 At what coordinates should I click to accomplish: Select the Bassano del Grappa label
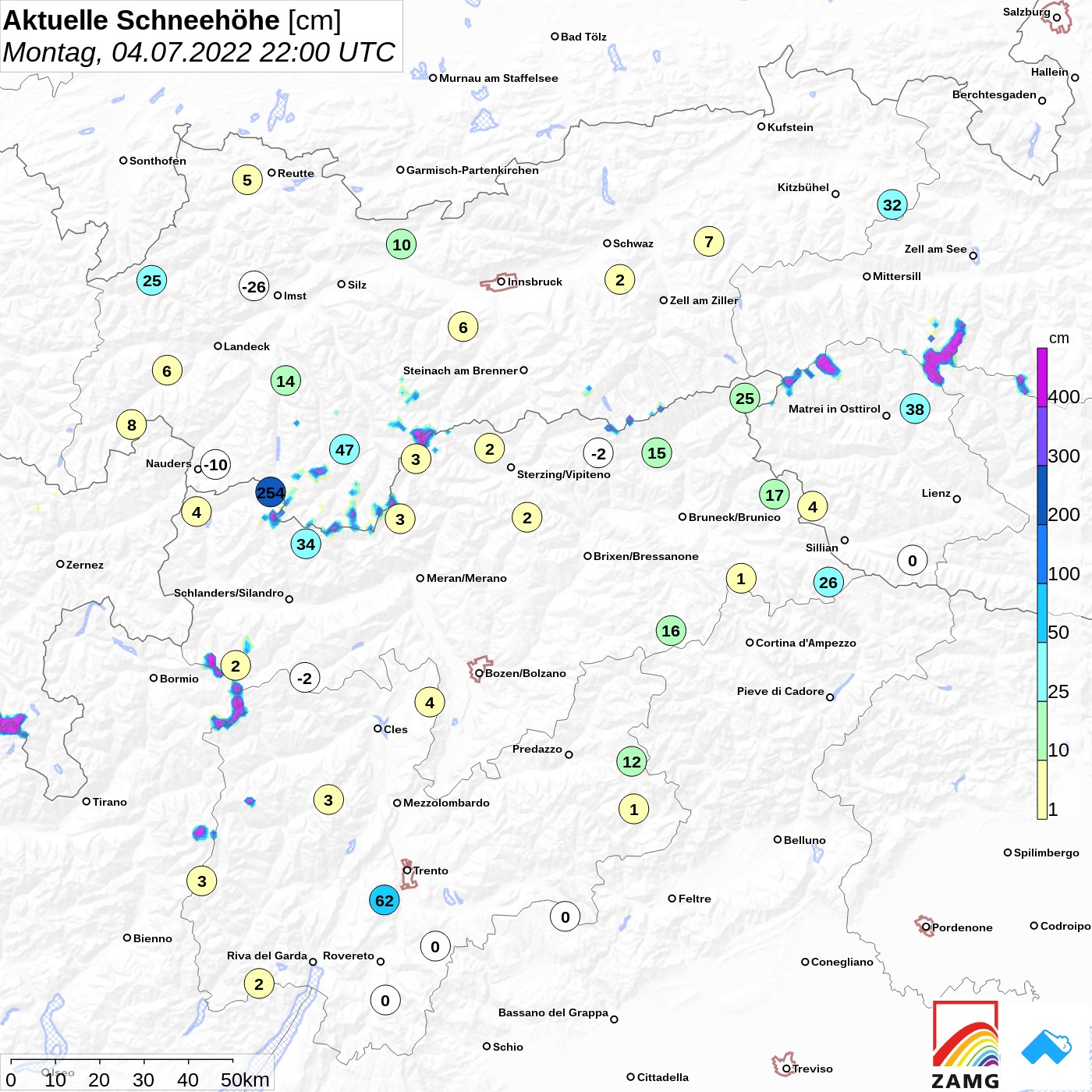click(553, 1012)
